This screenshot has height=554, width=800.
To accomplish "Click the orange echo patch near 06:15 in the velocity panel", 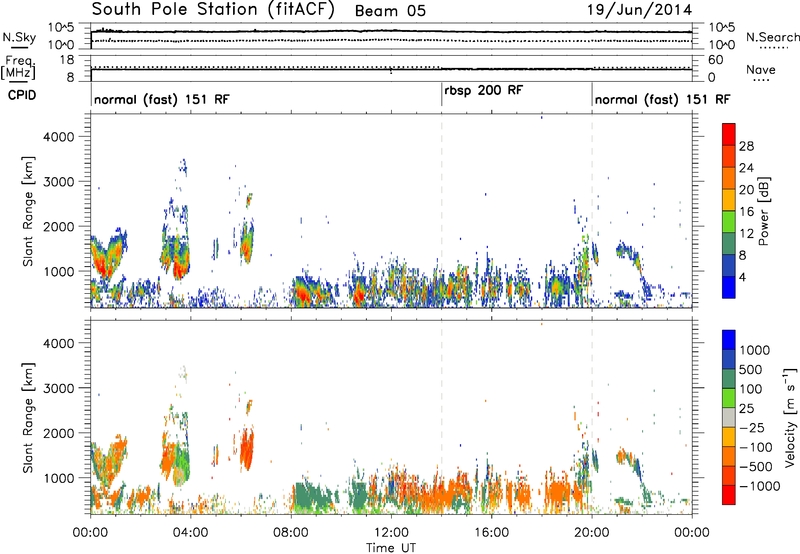I will click(246, 449).
